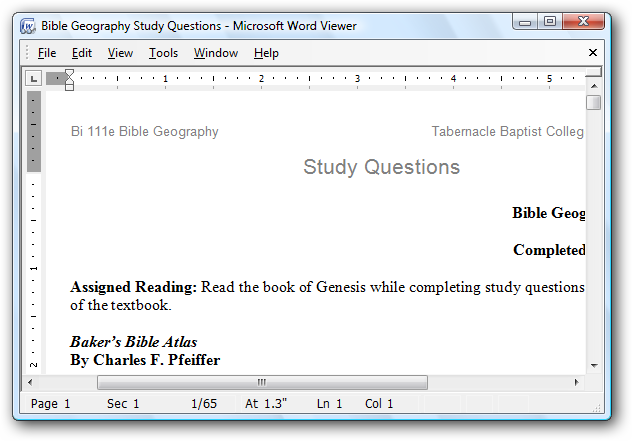Click the split box above vertical scrollbar
This screenshot has height=441, width=632.
594,72
